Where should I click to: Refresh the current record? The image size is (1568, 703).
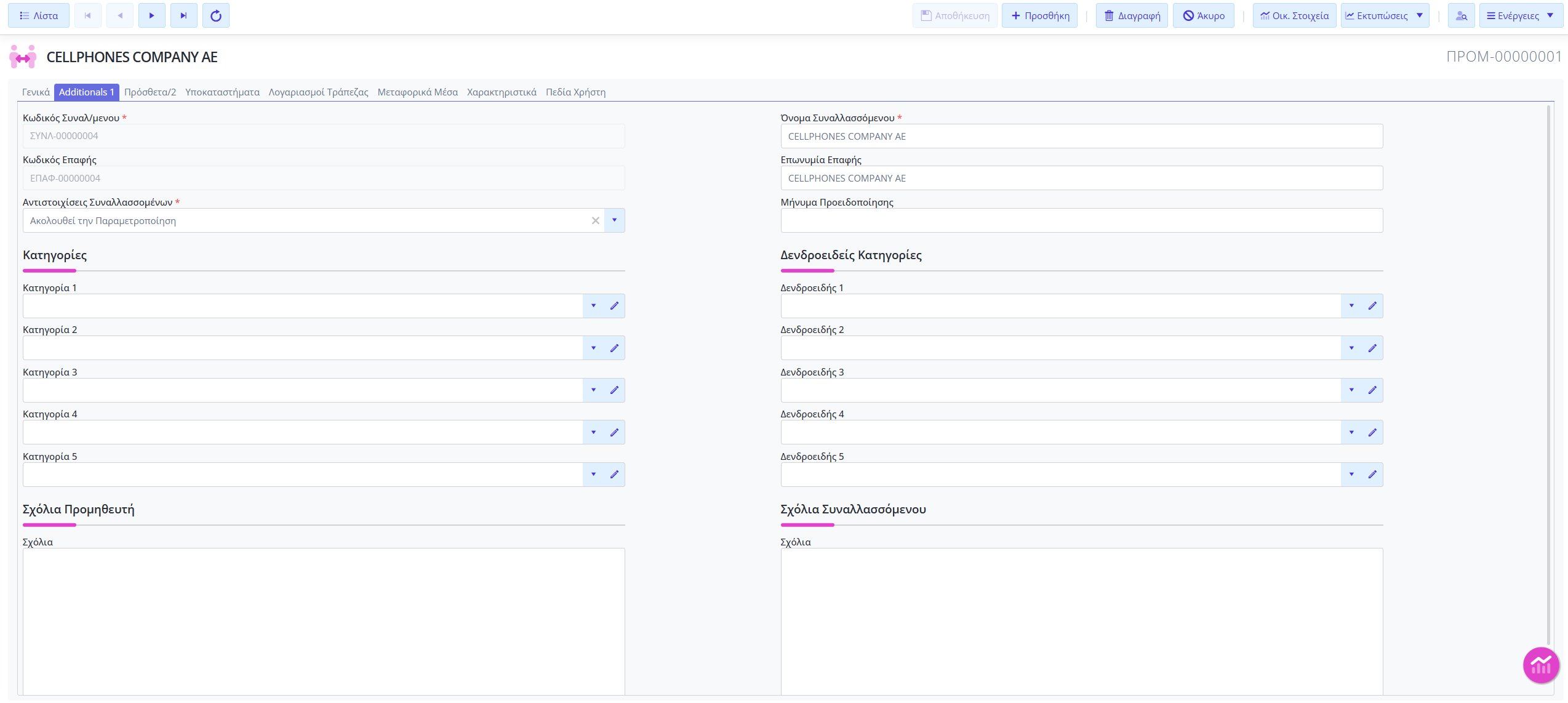click(x=216, y=15)
